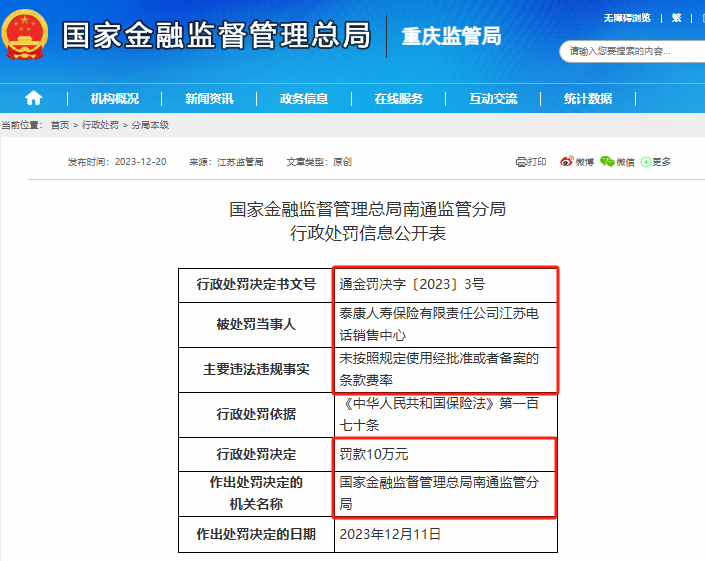Viewport: 705px width, 561px height.
Task: Click the row header 被处罚当事人
Action: point(256,325)
